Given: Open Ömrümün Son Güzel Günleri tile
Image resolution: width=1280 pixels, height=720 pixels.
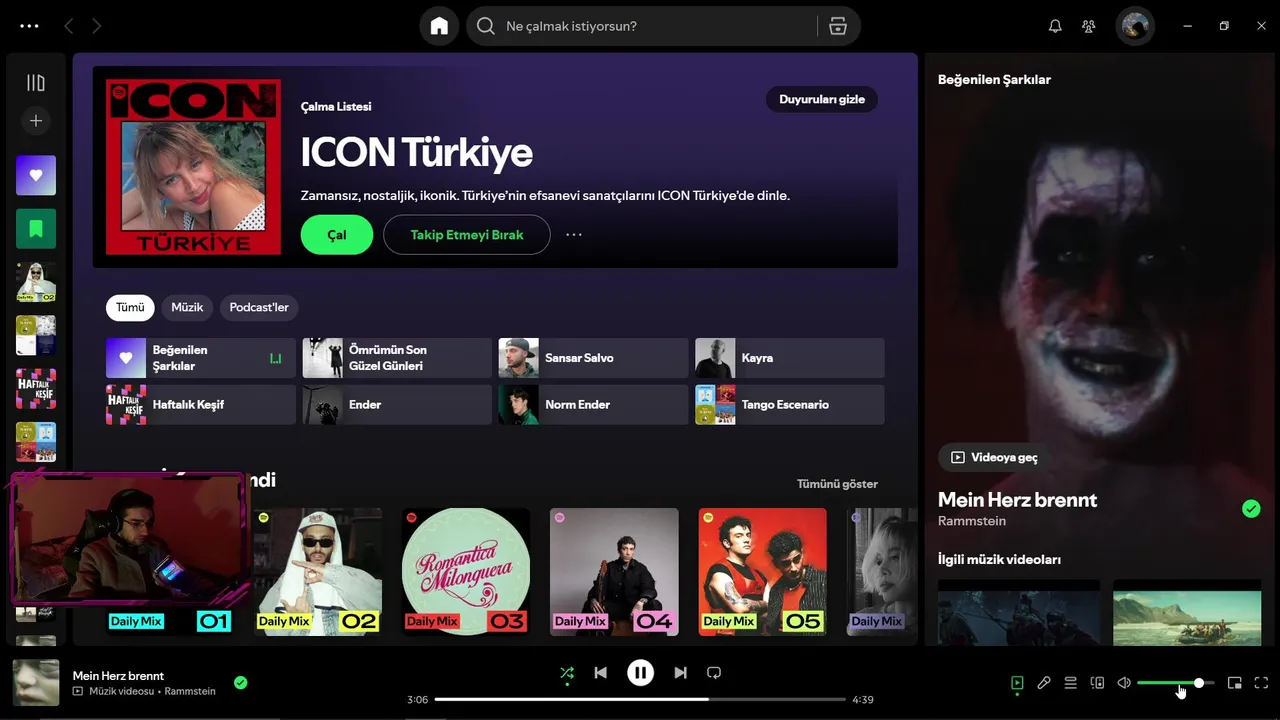Looking at the screenshot, I should click(397, 358).
